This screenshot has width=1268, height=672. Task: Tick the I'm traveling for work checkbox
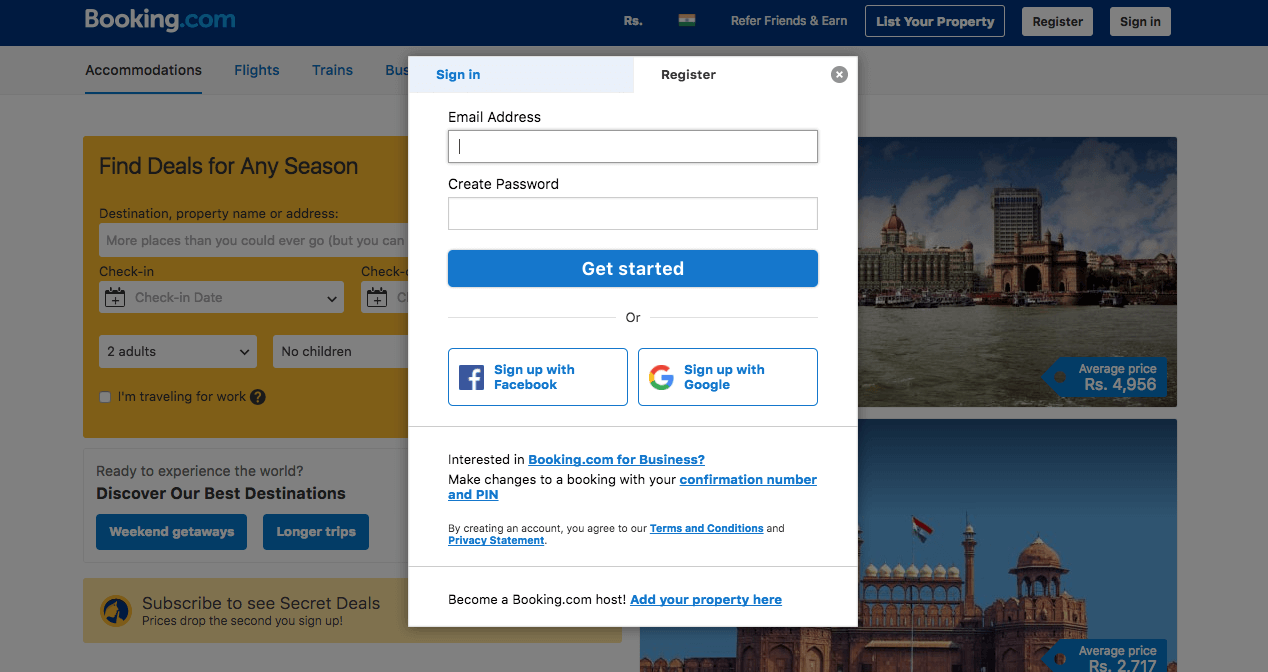[x=105, y=397]
